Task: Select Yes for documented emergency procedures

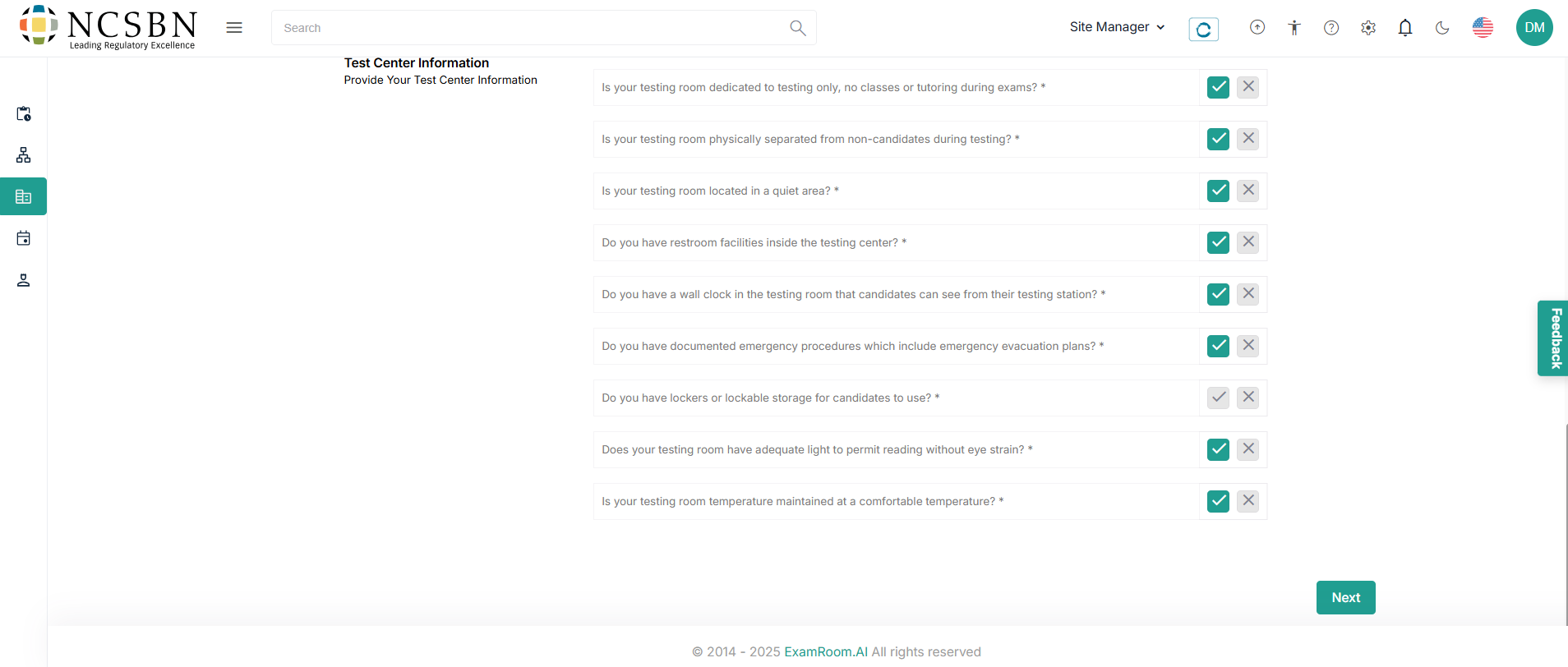Action: 1218,346
